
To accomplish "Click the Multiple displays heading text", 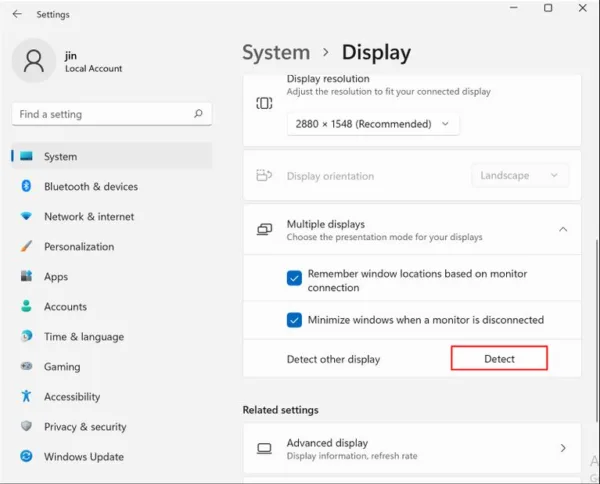I will tap(326, 224).
